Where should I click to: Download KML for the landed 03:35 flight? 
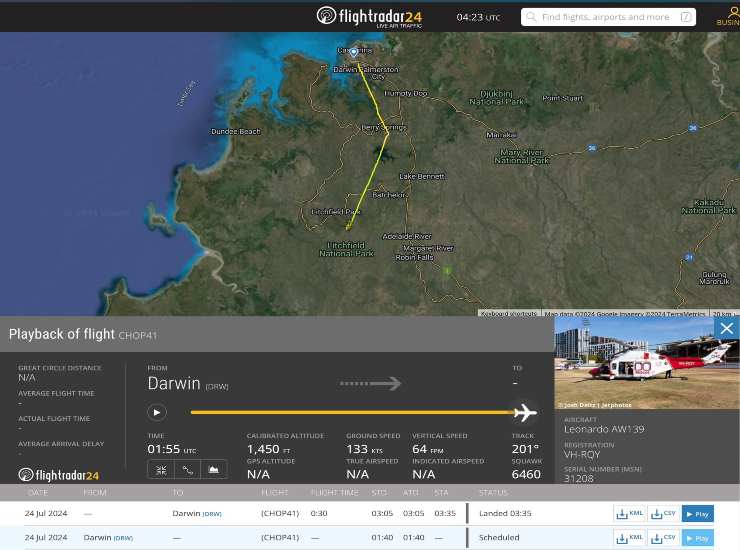click(x=630, y=513)
